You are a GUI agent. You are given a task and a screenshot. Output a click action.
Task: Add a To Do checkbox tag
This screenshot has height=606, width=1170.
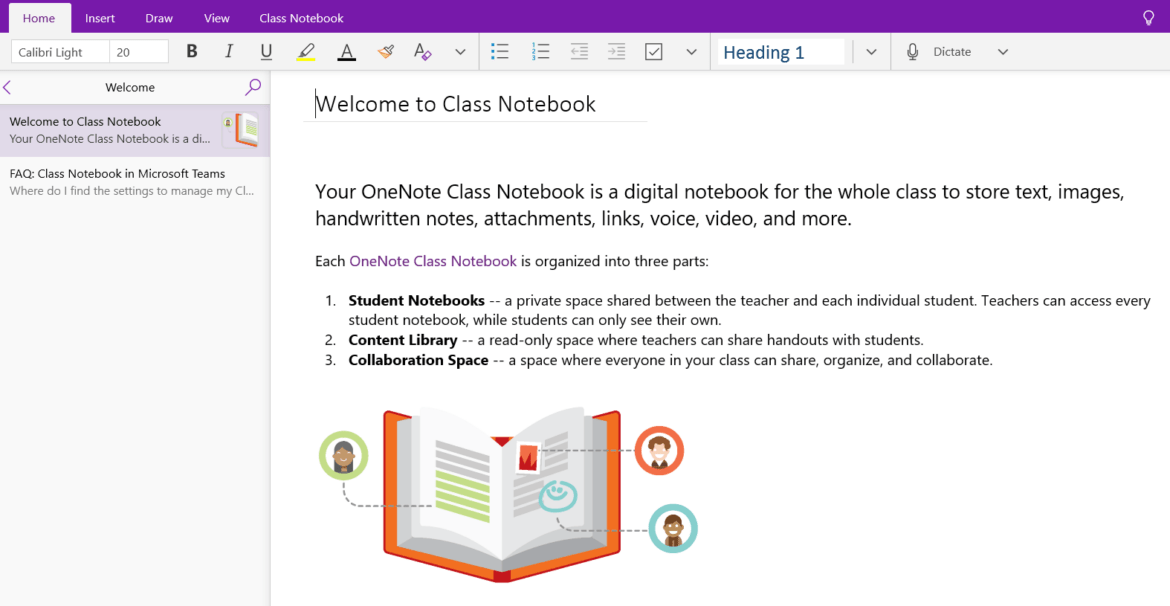tap(654, 51)
